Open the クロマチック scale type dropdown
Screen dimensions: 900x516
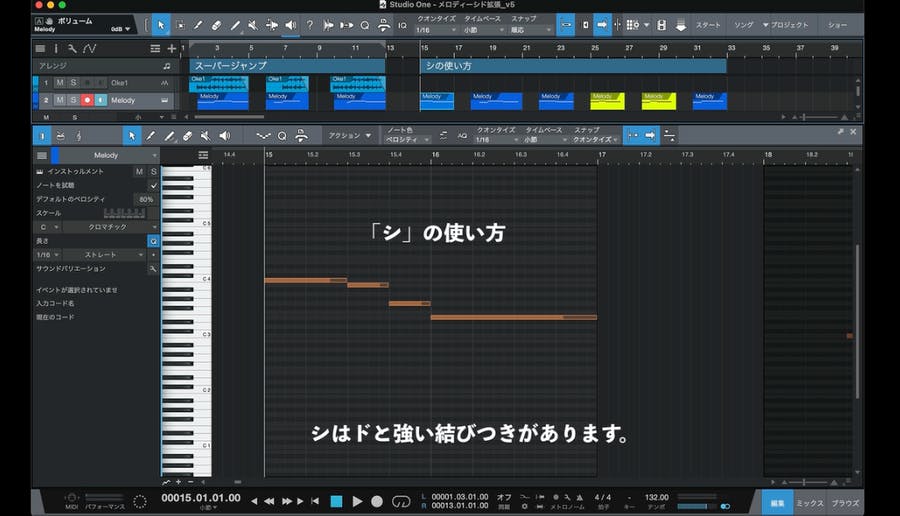tap(110, 227)
